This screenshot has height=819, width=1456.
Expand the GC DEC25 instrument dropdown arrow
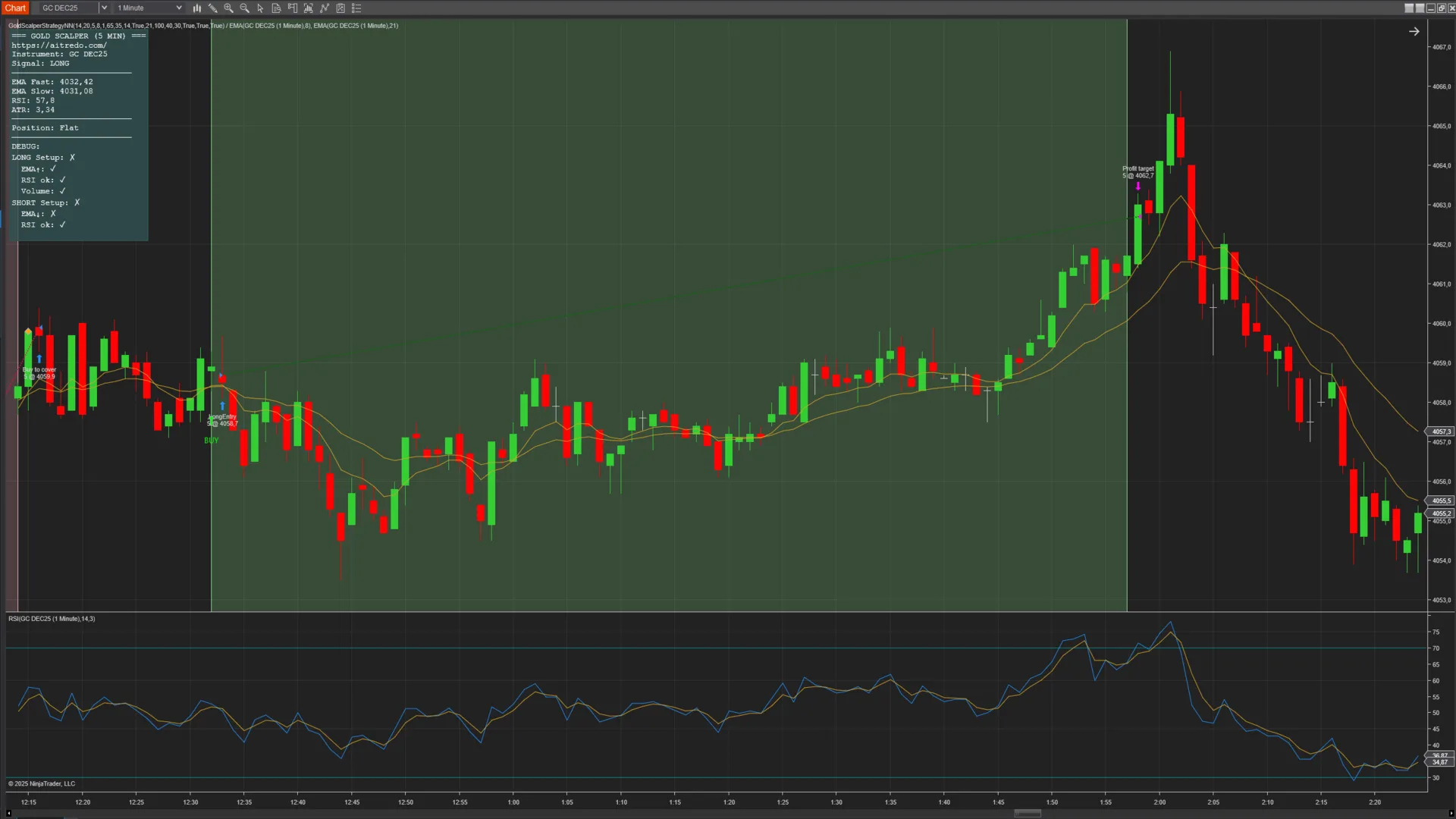tap(104, 8)
